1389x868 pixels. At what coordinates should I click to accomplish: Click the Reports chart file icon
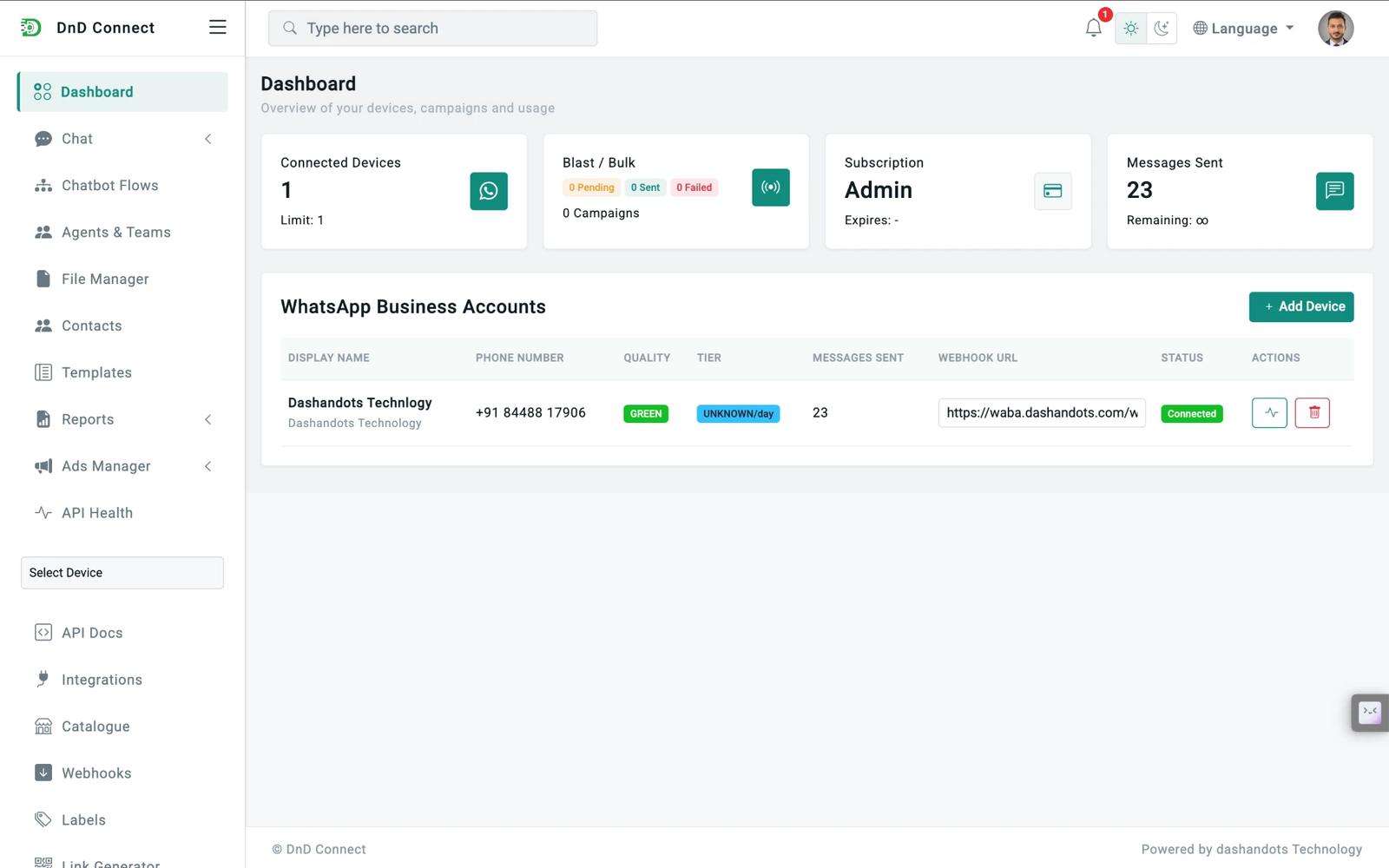43,419
